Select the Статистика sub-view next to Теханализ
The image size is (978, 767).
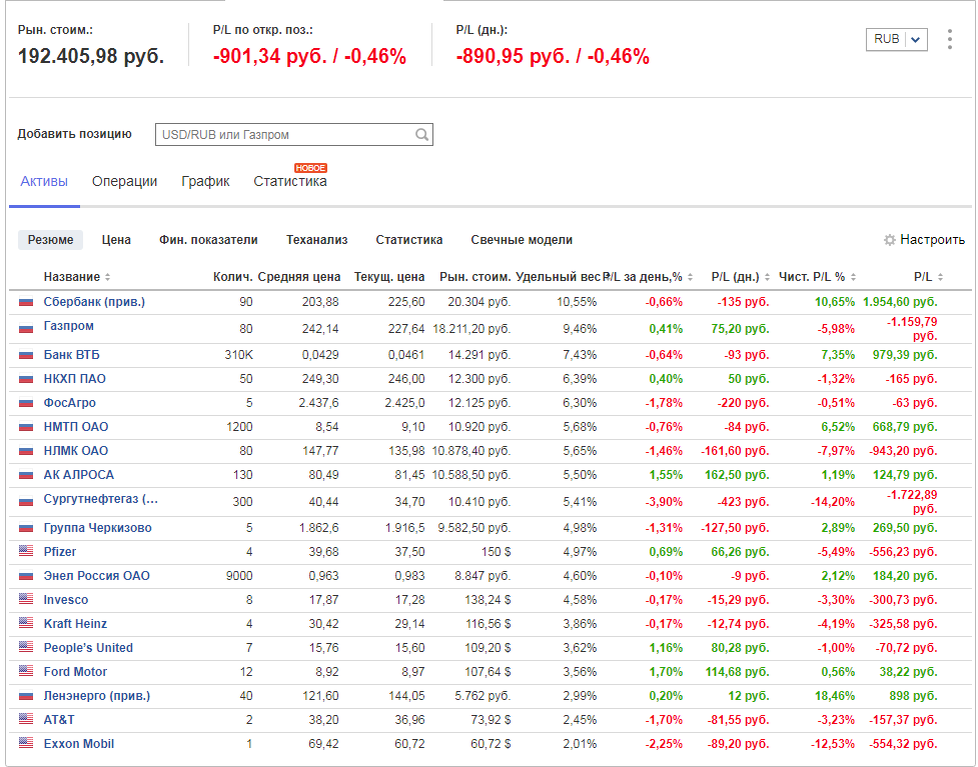point(409,240)
